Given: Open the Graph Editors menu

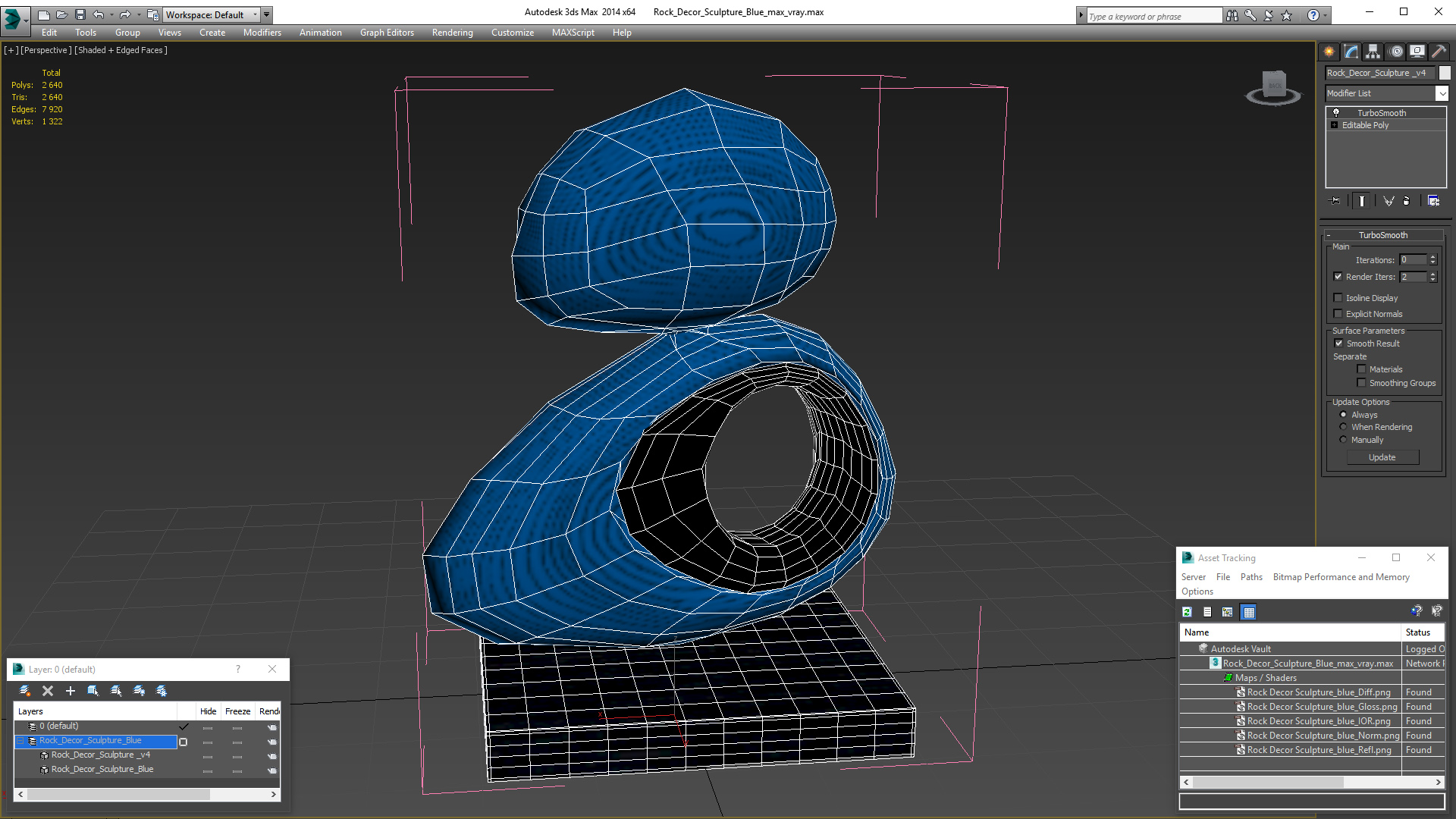Looking at the screenshot, I should (387, 33).
